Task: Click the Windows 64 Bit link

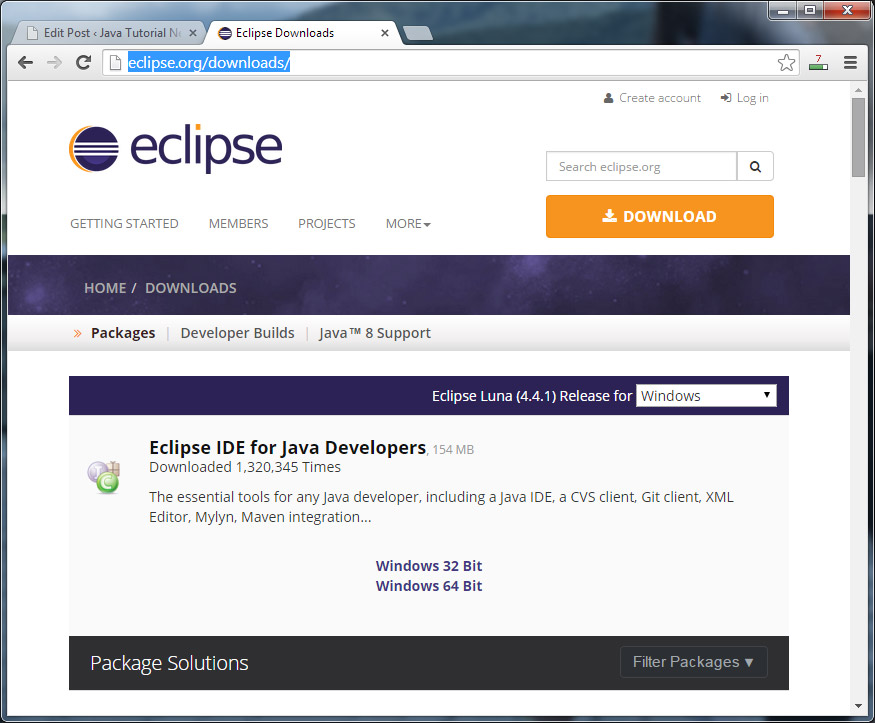Action: (x=429, y=585)
